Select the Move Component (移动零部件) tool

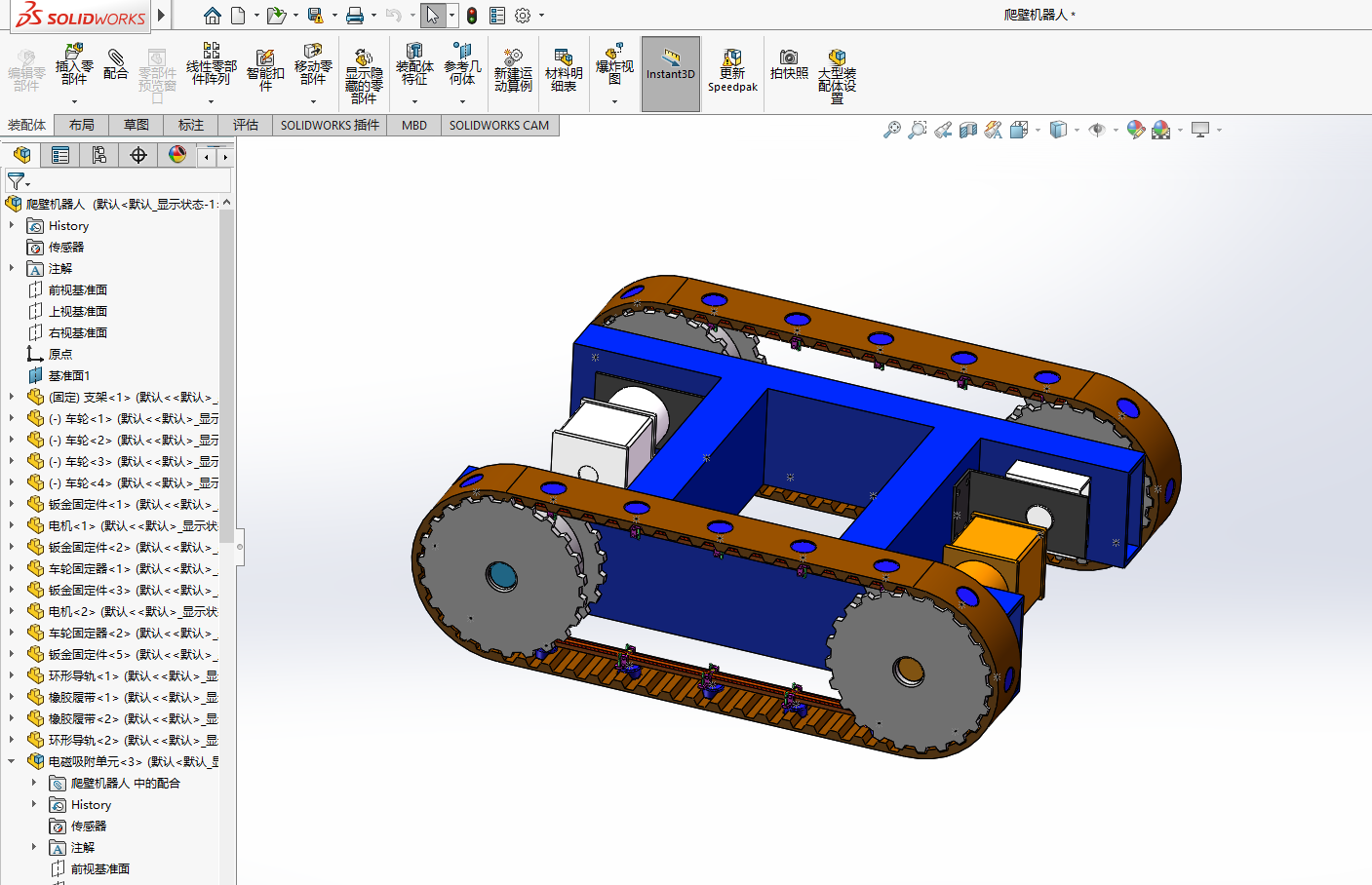point(313,64)
